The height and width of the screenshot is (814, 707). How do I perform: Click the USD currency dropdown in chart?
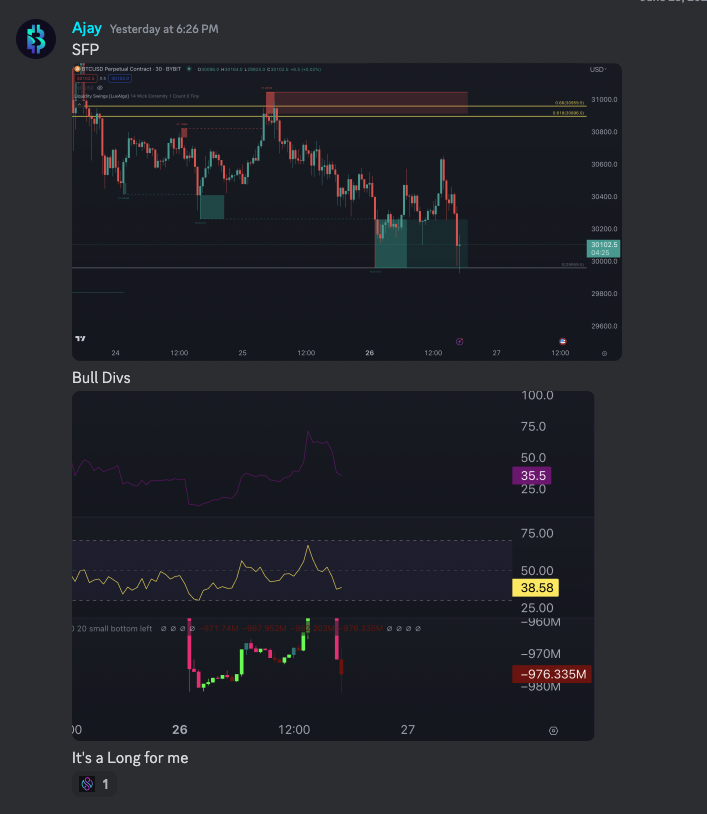click(x=598, y=70)
